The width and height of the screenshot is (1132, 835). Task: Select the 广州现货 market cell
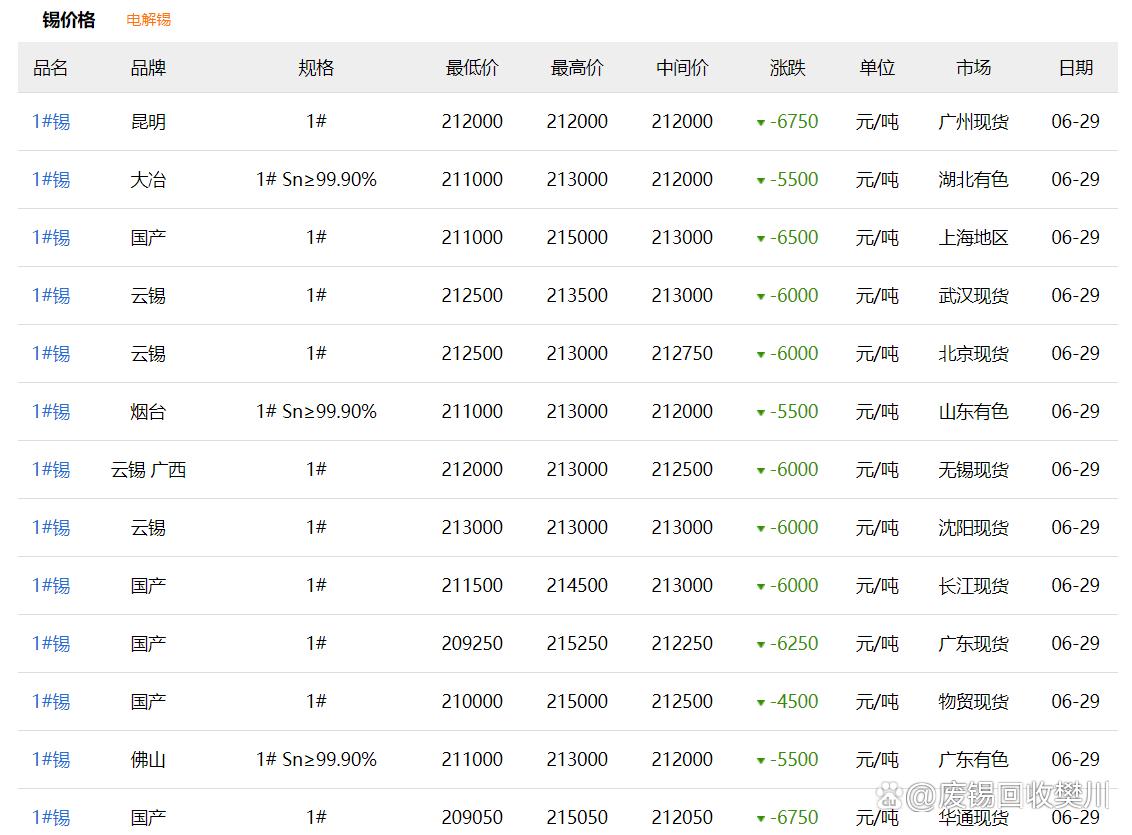[973, 121]
